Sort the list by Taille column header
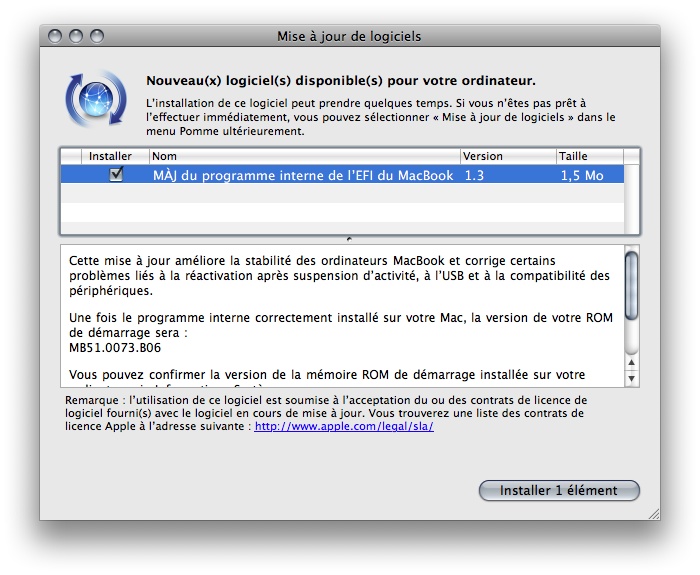The image size is (700, 575). click(x=589, y=156)
